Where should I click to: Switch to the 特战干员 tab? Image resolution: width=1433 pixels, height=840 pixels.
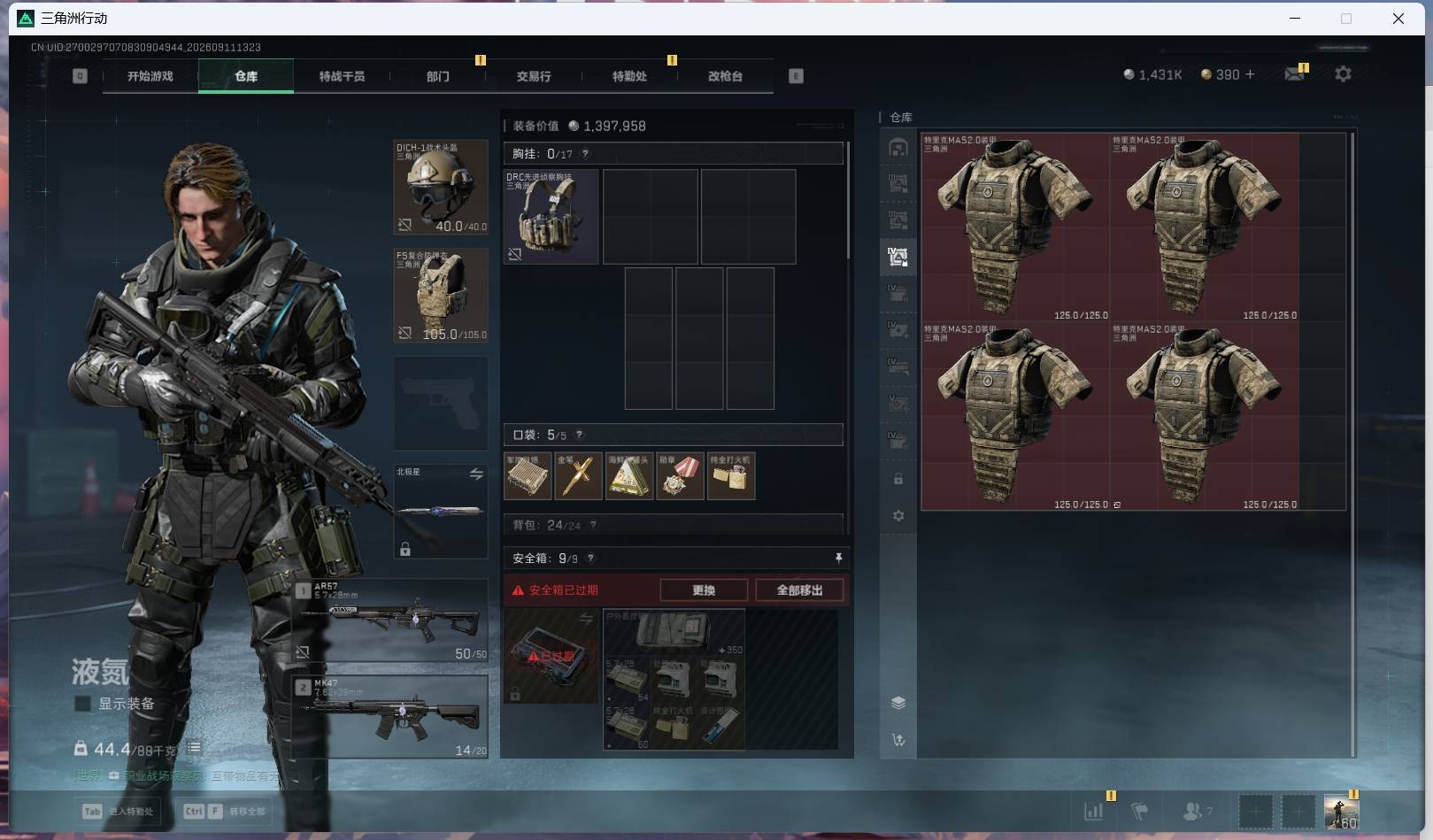tap(342, 76)
